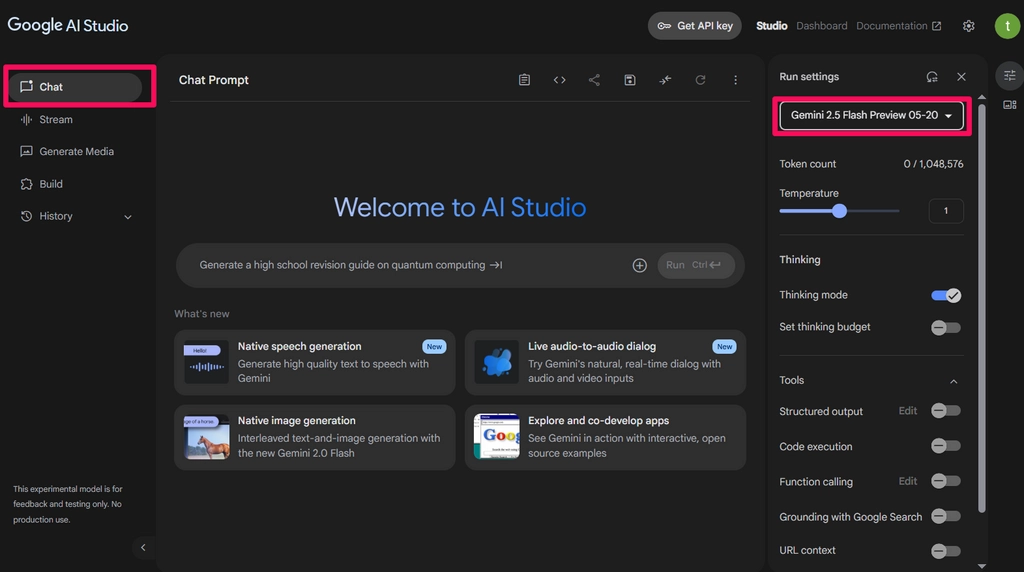Save the prompt with the save icon
This screenshot has width=1024, height=572.
[x=630, y=80]
